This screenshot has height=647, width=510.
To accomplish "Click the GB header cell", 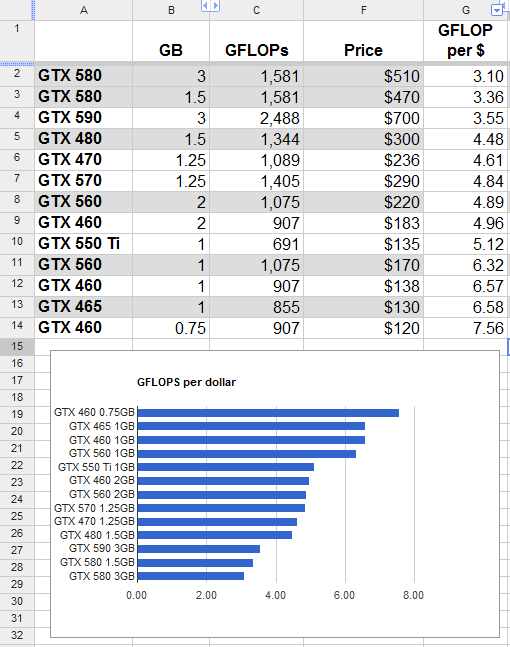I will tap(171, 41).
